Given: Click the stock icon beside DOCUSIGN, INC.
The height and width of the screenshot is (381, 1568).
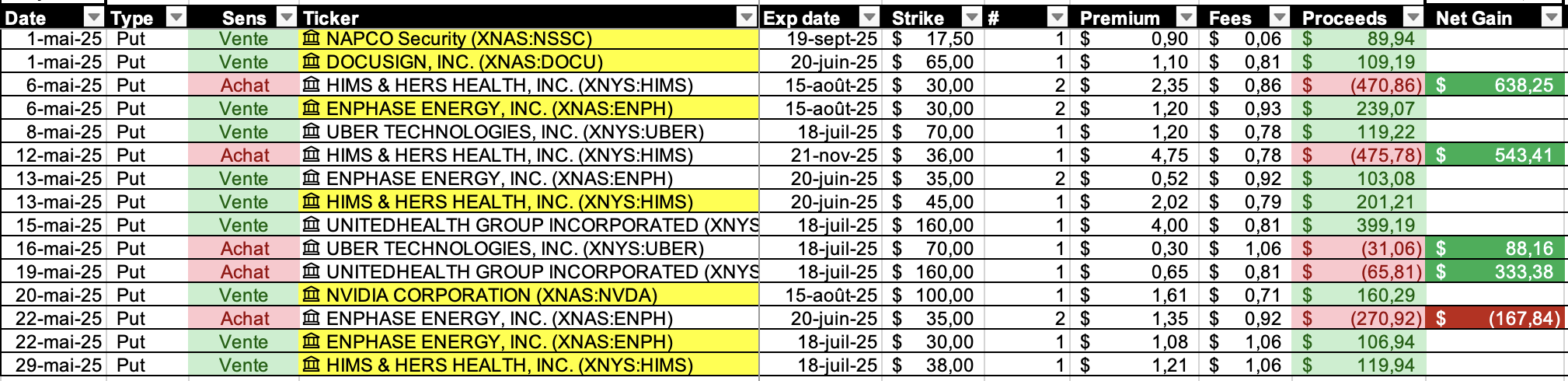Looking at the screenshot, I should (311, 61).
